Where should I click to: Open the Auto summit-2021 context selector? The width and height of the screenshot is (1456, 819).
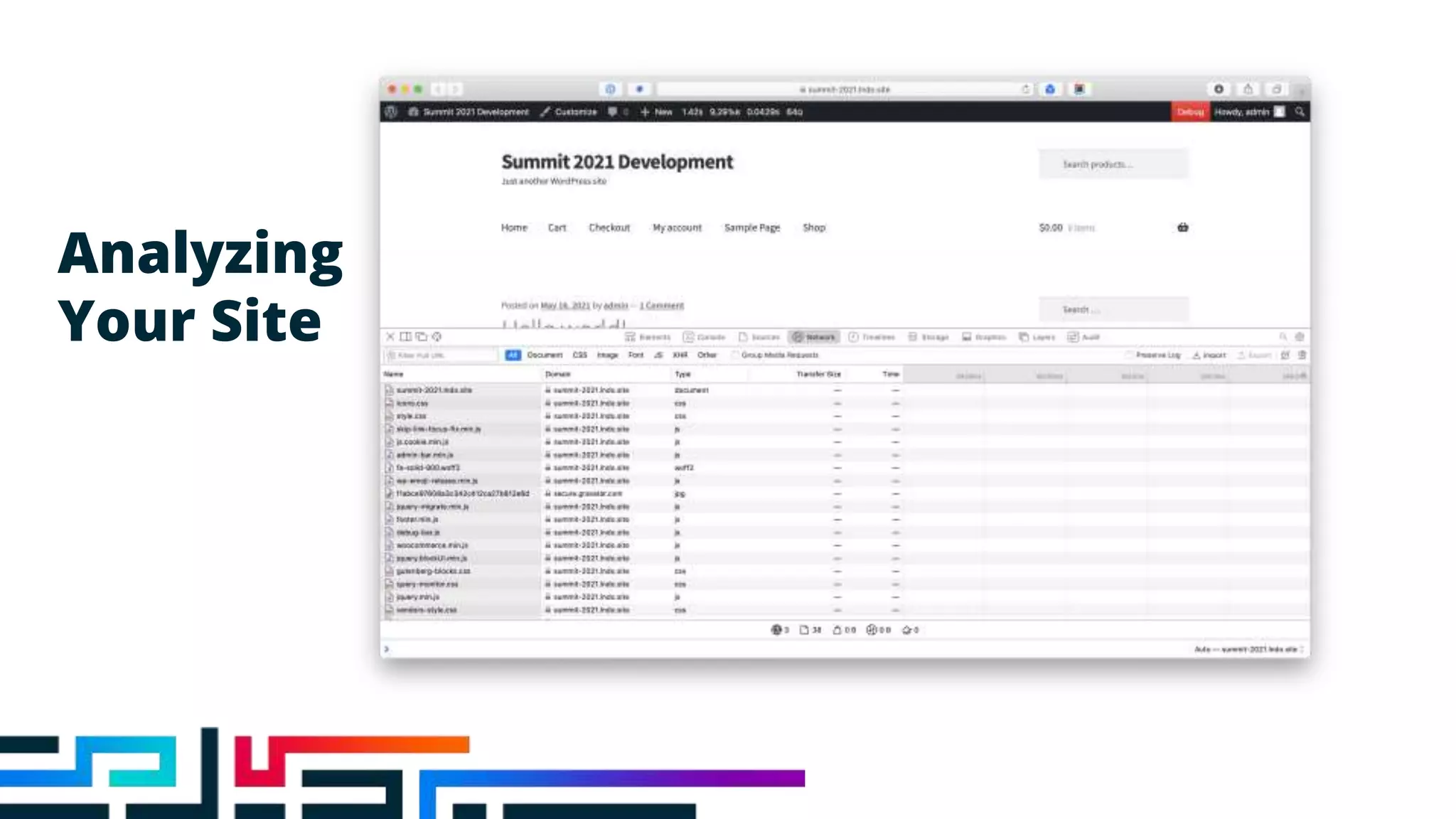pyautogui.click(x=1248, y=649)
